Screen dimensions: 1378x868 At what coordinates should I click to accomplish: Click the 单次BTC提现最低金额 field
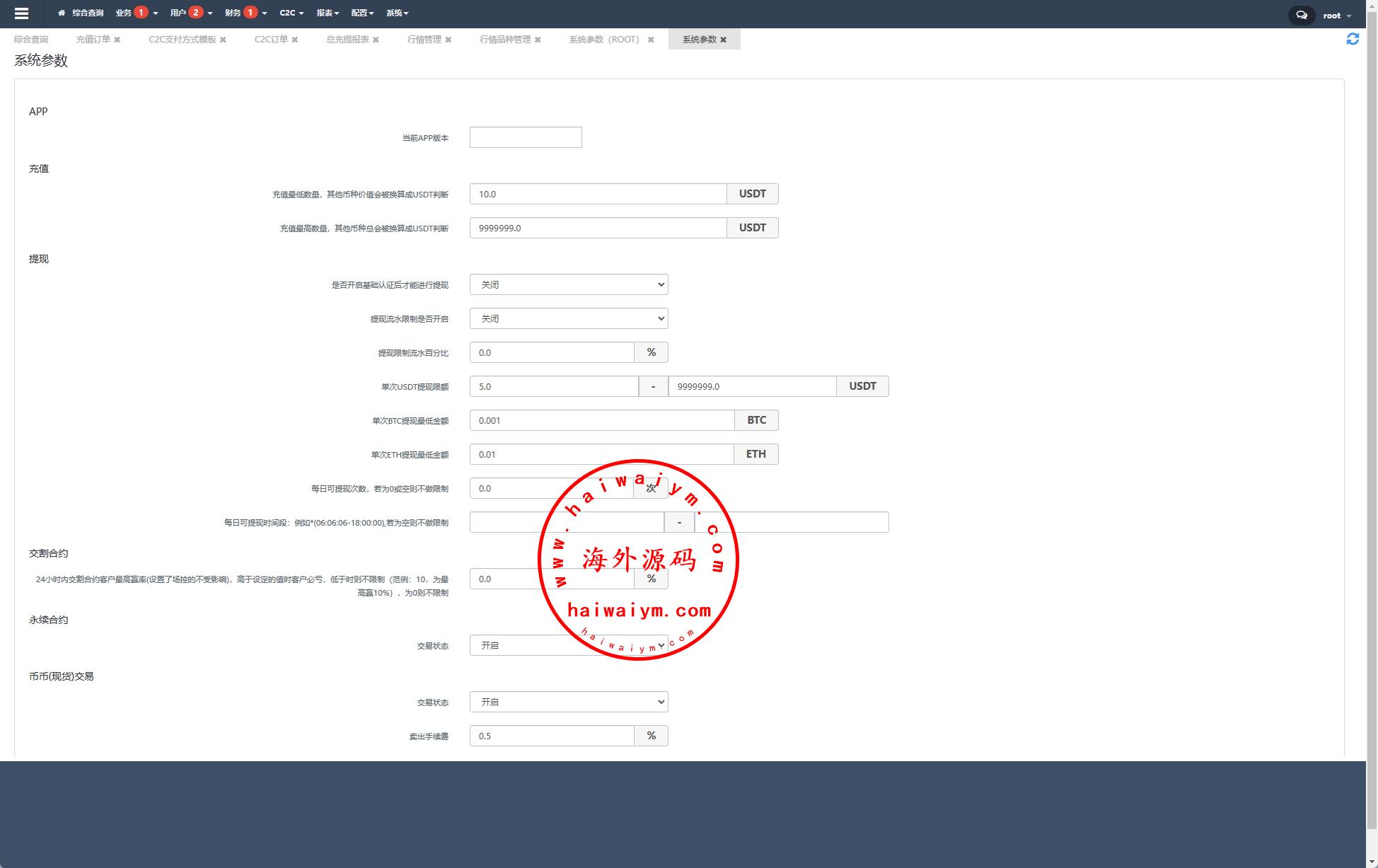(x=601, y=420)
